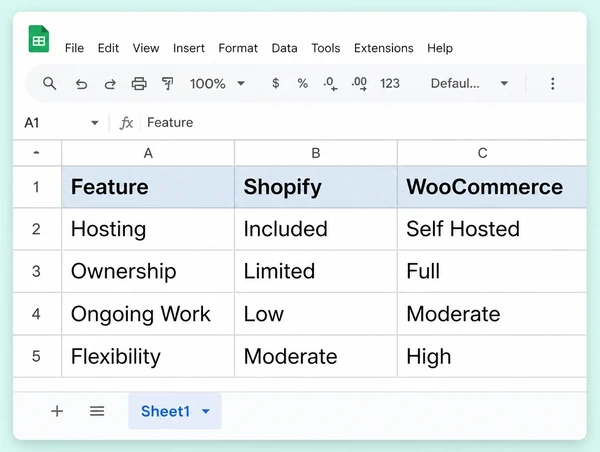Select the Limited cell

(x=316, y=271)
